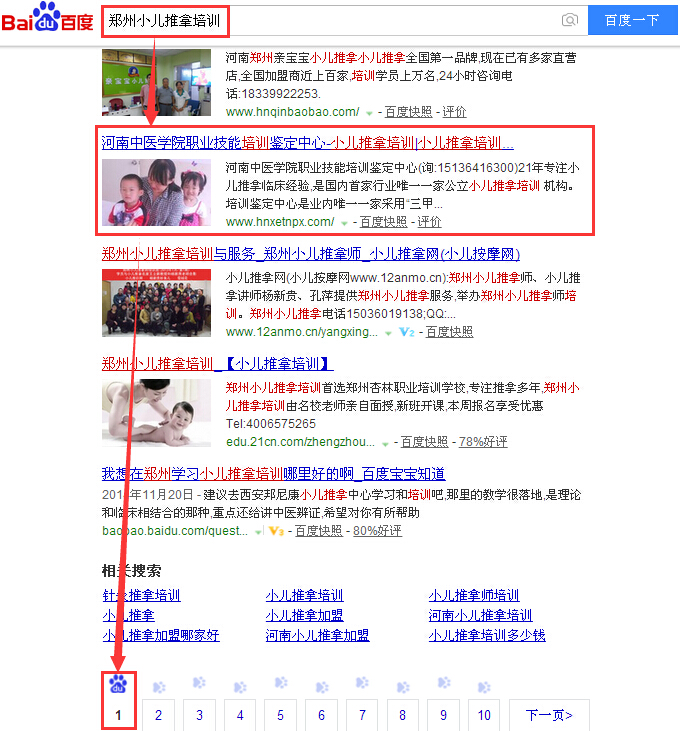Expand dropdown arrow next to www.12anmo.cn
680x731 pixels.
[388, 333]
